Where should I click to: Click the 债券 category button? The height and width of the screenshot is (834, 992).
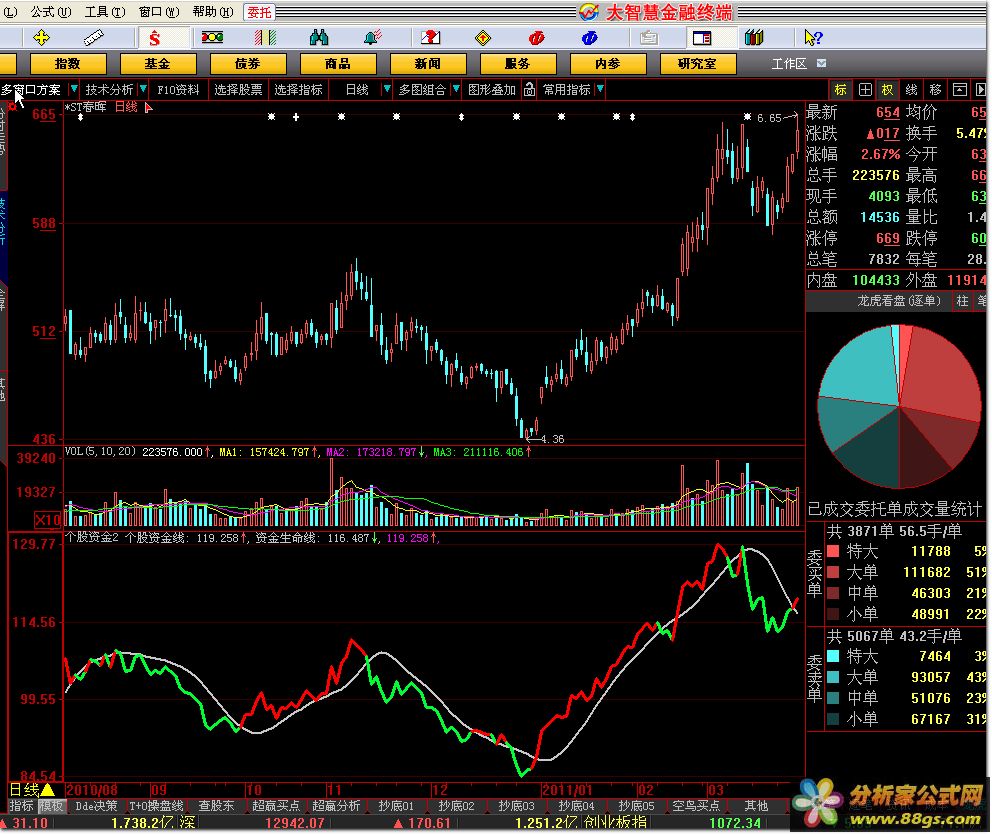coord(247,63)
